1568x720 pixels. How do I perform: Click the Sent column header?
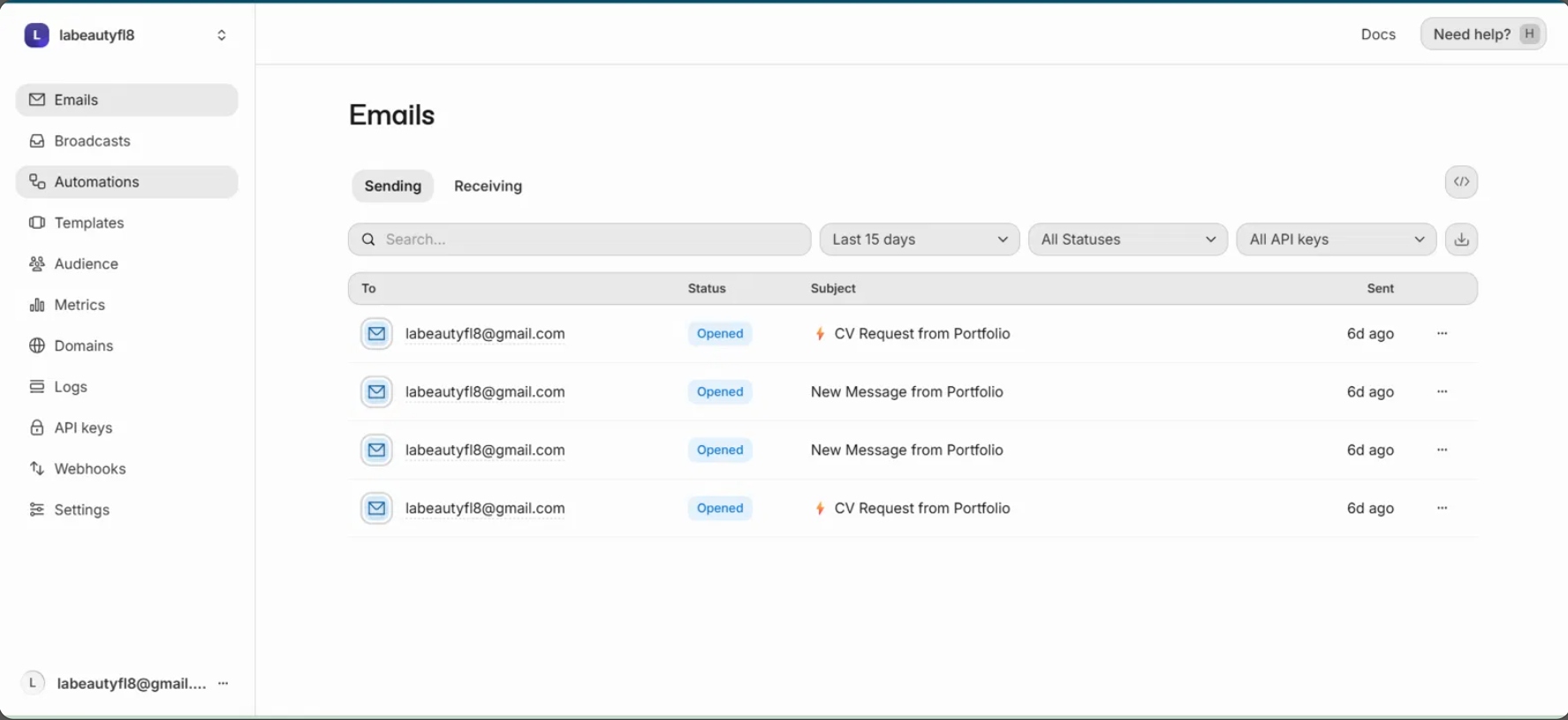(x=1380, y=289)
